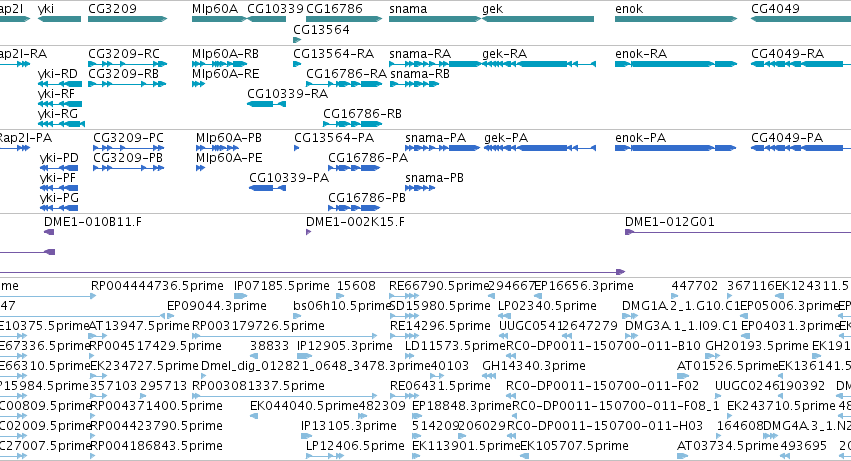Screen dimensions: 851x461
Task: Click EST EP09044.3prime
Action: tap(217, 306)
